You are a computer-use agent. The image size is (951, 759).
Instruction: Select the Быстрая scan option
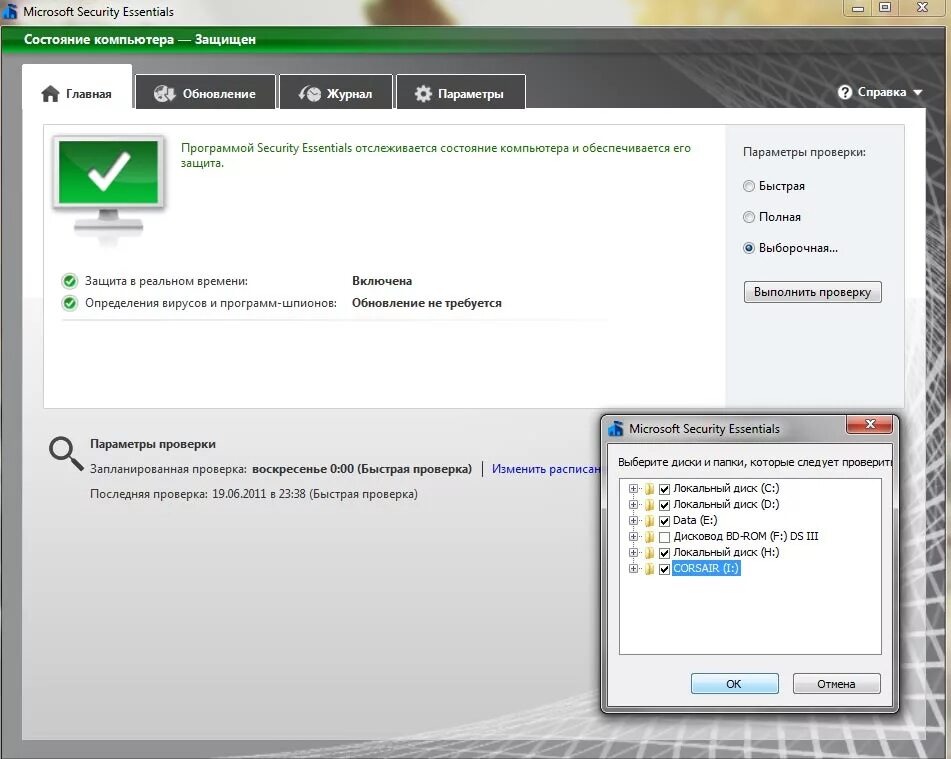749,186
